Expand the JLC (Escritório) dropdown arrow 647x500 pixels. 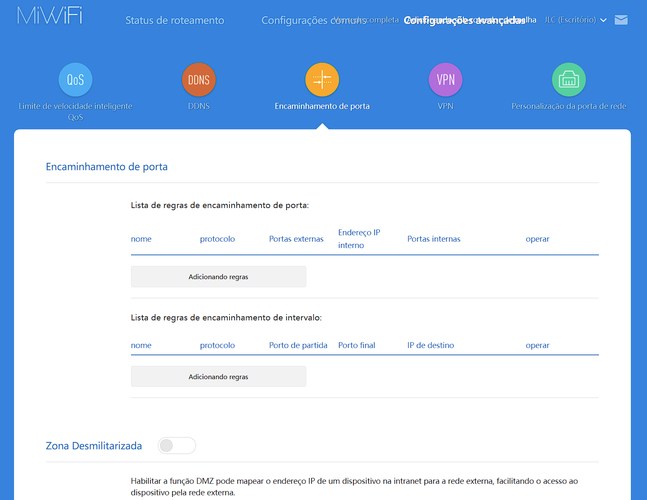603,20
